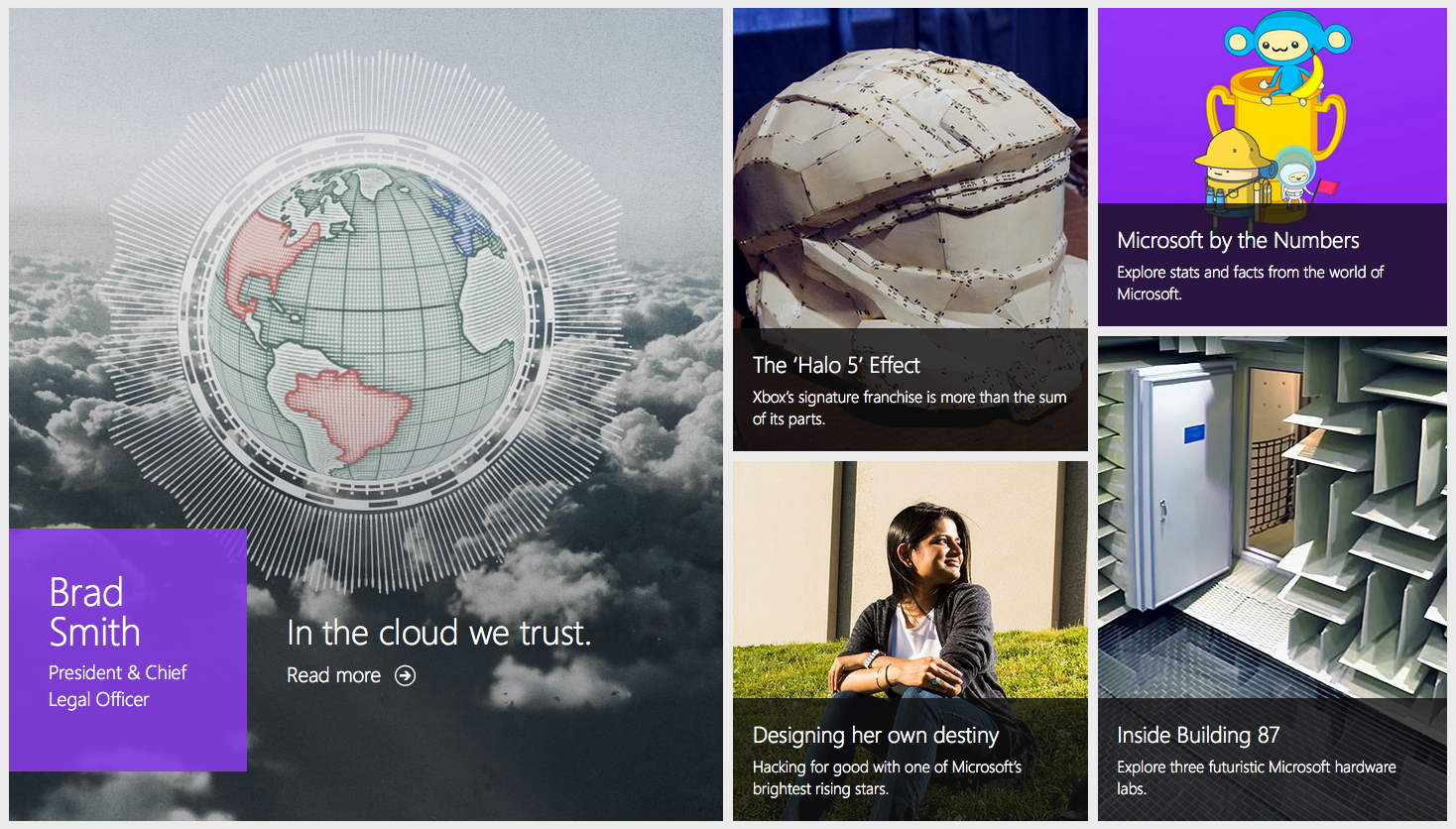1456x829 pixels.
Task: Click the Brad Smith purple name card
Action: click(x=128, y=650)
